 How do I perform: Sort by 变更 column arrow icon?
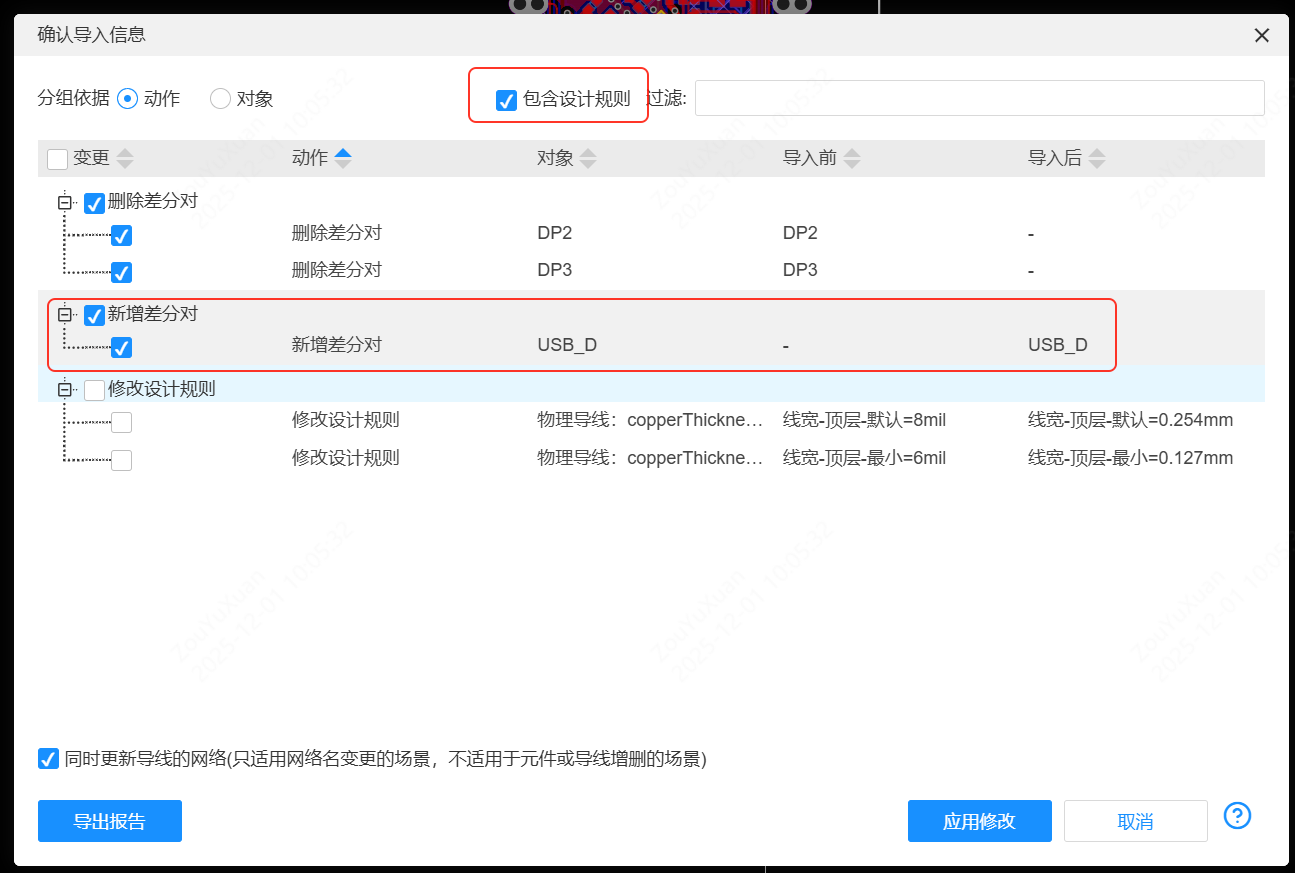coord(125,158)
